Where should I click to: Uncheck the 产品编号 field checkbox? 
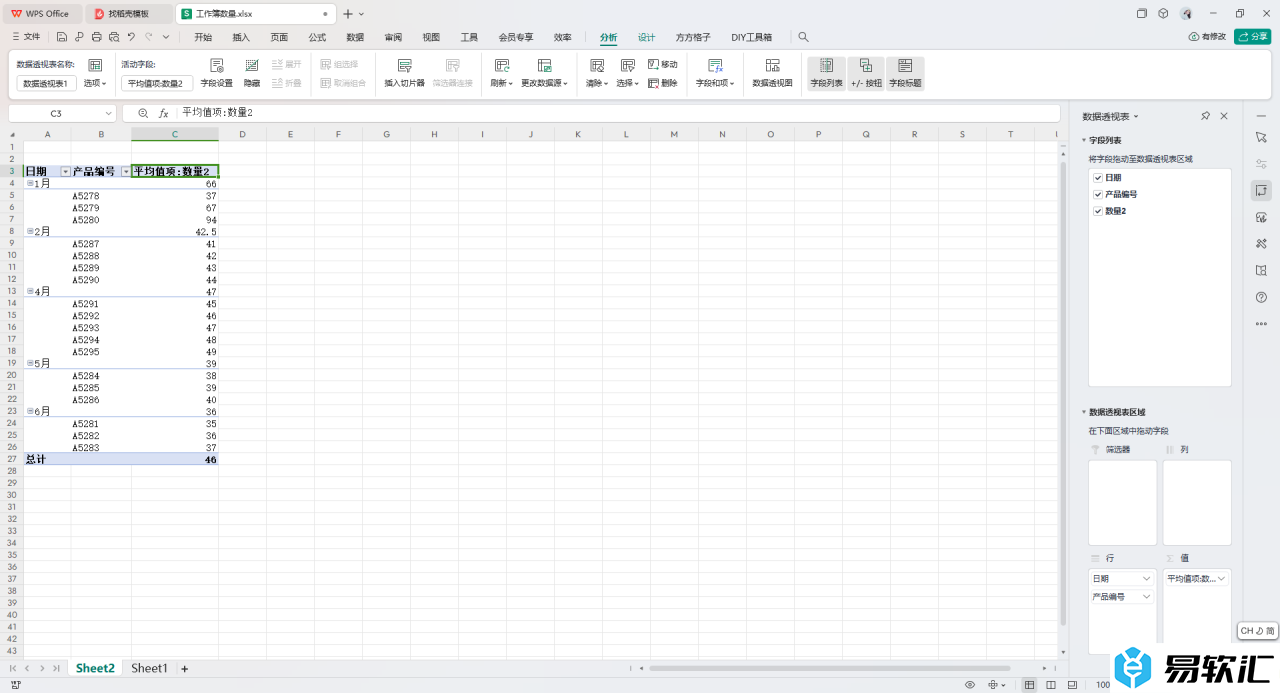[x=1098, y=194]
